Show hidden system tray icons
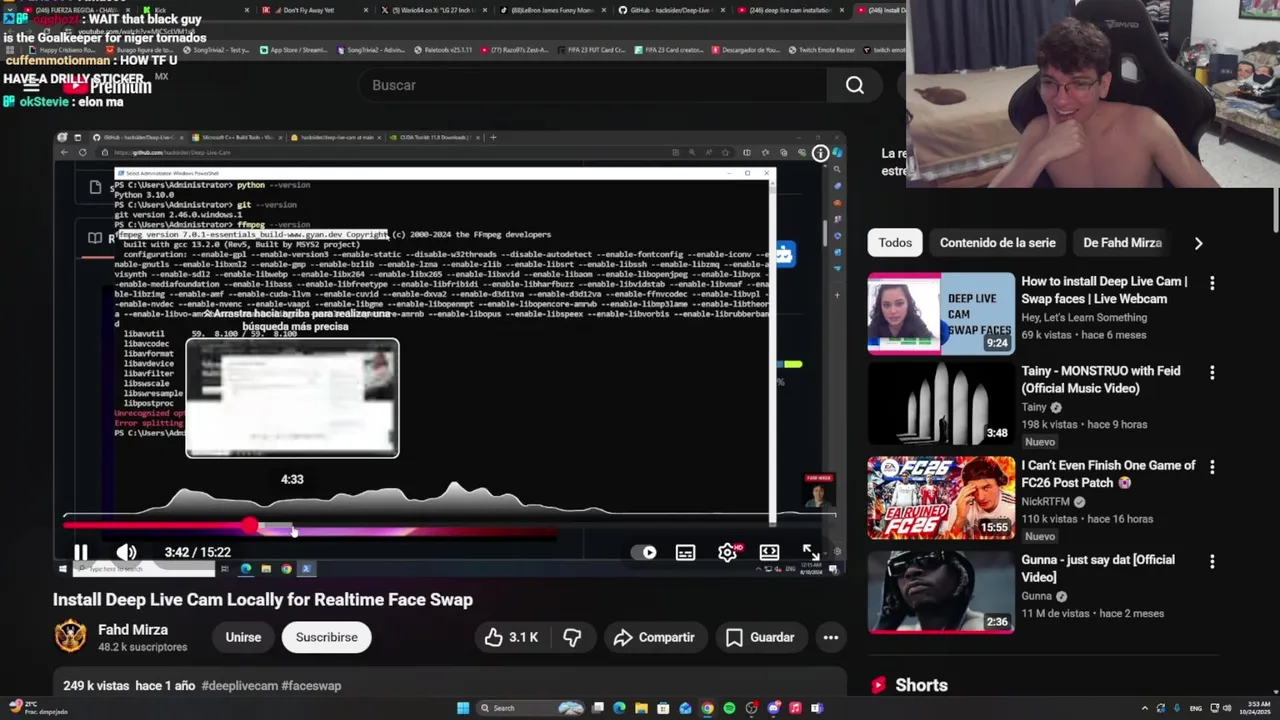Image resolution: width=1280 pixels, height=720 pixels. coord(1145,708)
